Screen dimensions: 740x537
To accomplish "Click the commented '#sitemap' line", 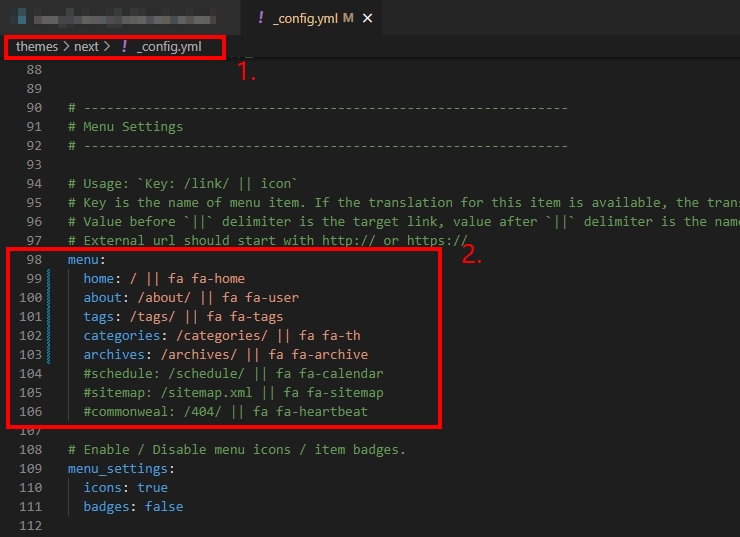I will [x=233, y=393].
